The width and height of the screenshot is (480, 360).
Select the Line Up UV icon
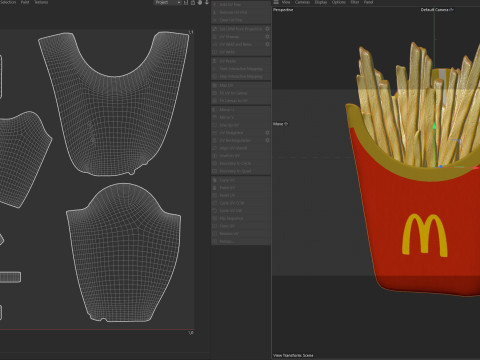tap(215, 125)
